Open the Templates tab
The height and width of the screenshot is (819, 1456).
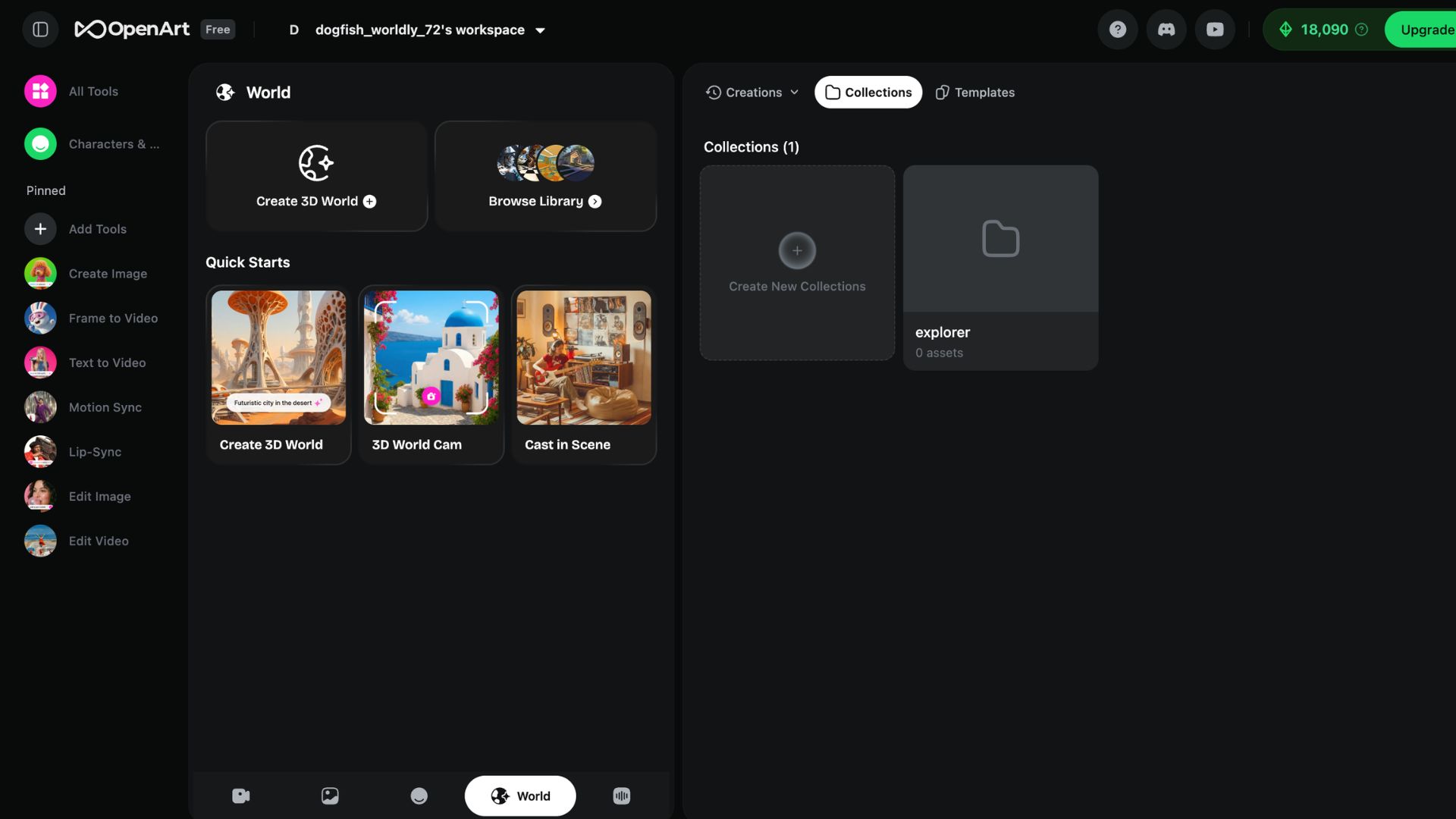click(x=974, y=92)
